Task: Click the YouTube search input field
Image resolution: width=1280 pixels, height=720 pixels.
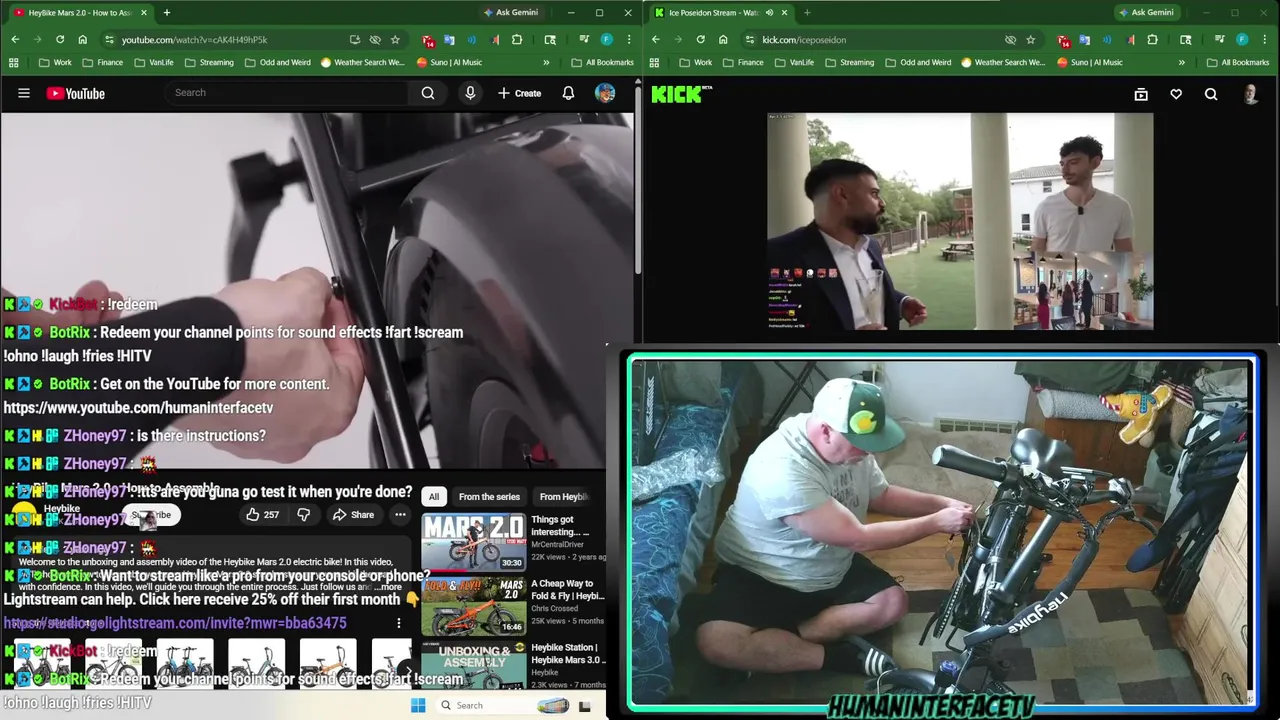Action: pyautogui.click(x=288, y=93)
